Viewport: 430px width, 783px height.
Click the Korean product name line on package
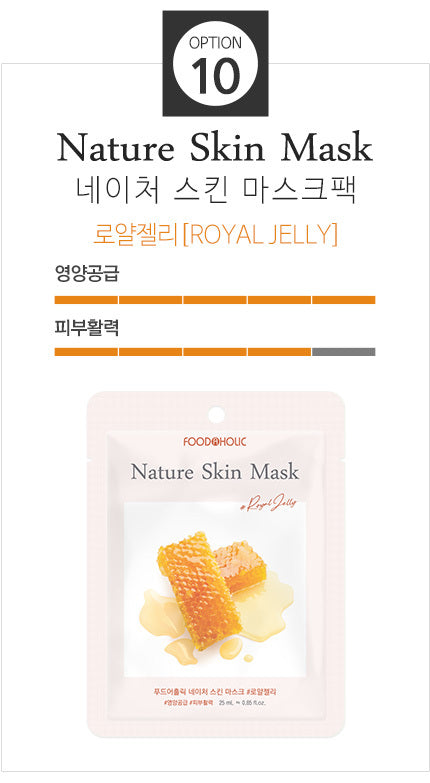pos(215,692)
